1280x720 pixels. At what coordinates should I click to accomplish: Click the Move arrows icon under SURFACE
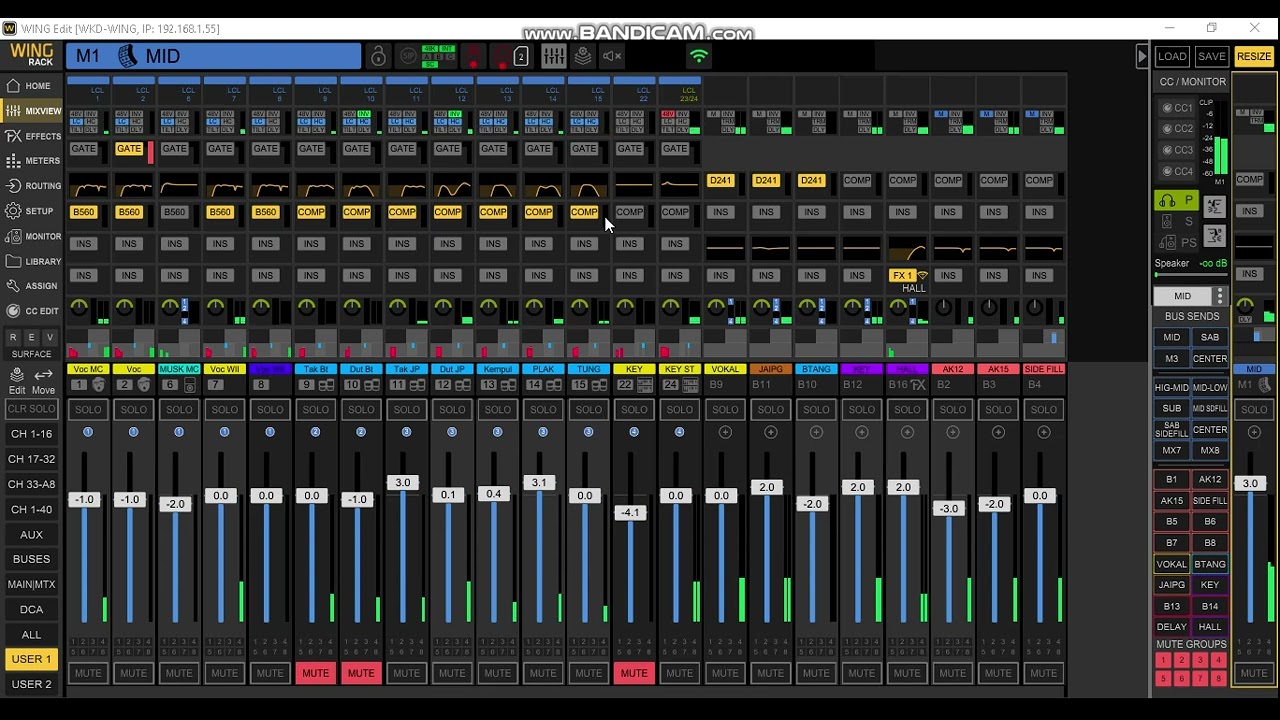pyautogui.click(x=44, y=381)
